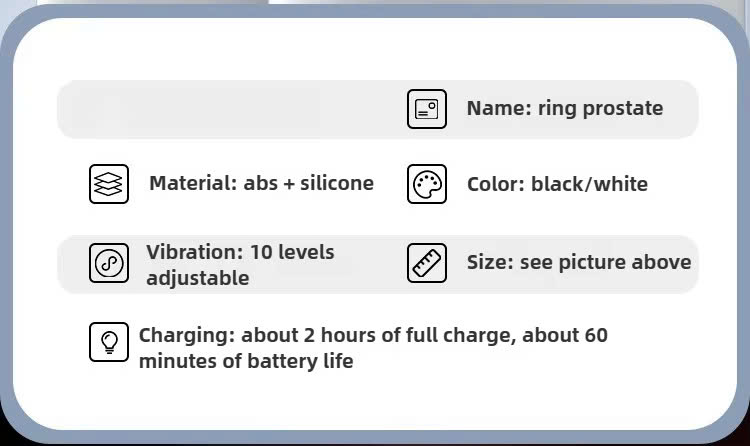The width and height of the screenshot is (750, 446).
Task: Click the lightbulb Charging icon
Action: pos(109,342)
